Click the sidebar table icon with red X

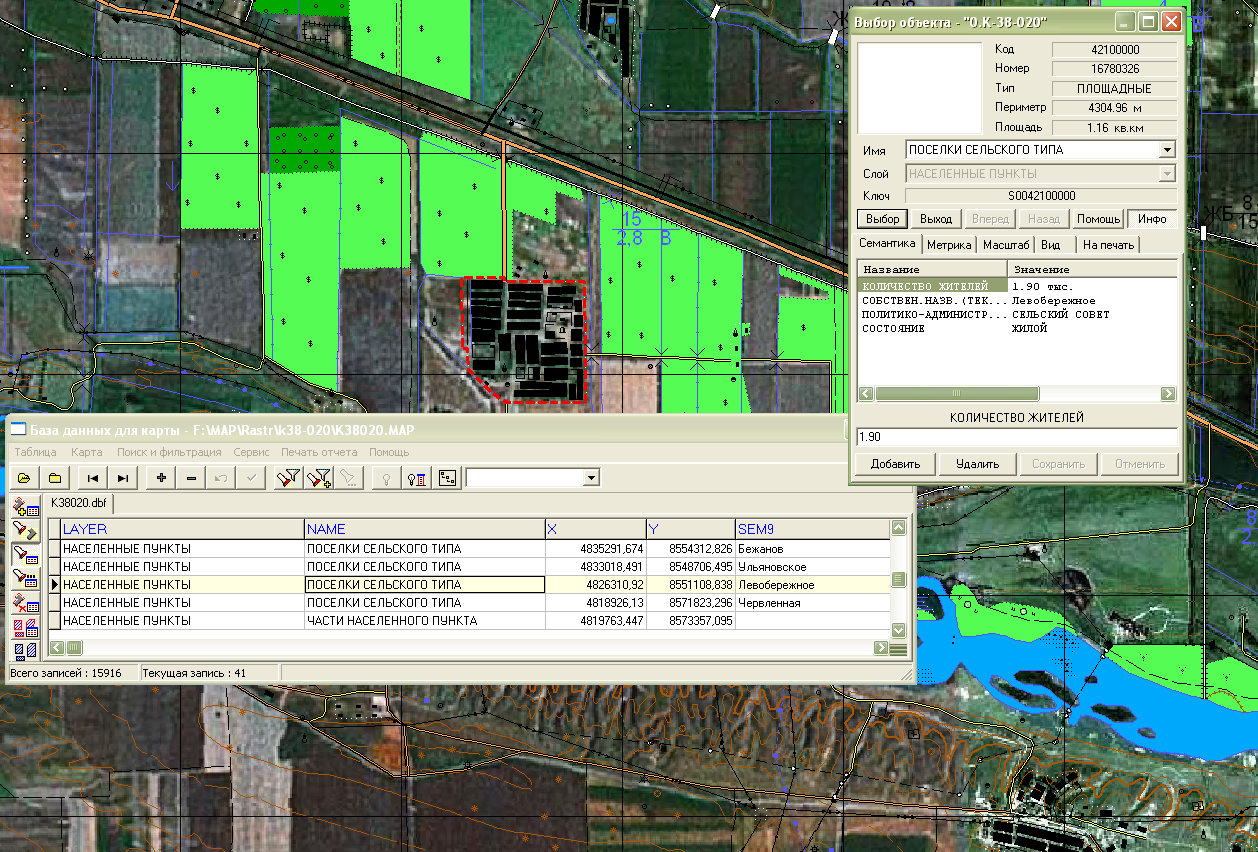pyautogui.click(x=25, y=602)
